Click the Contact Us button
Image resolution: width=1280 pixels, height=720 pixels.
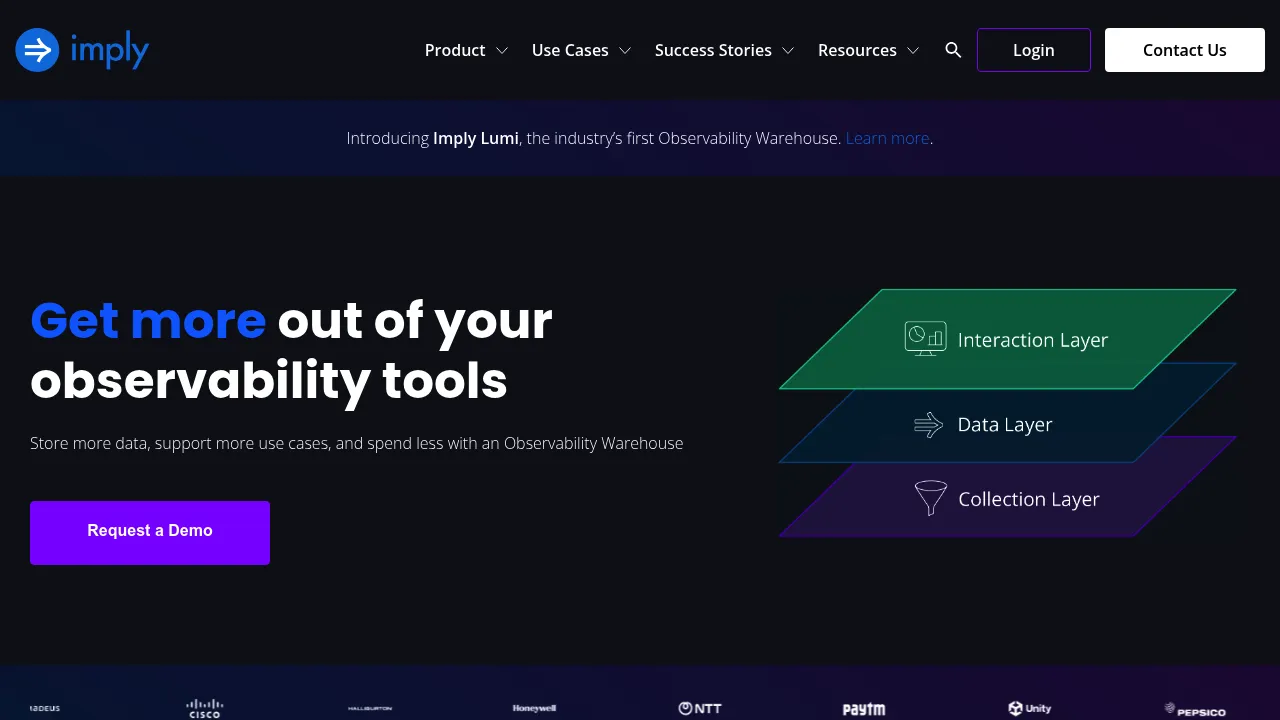click(x=1185, y=50)
